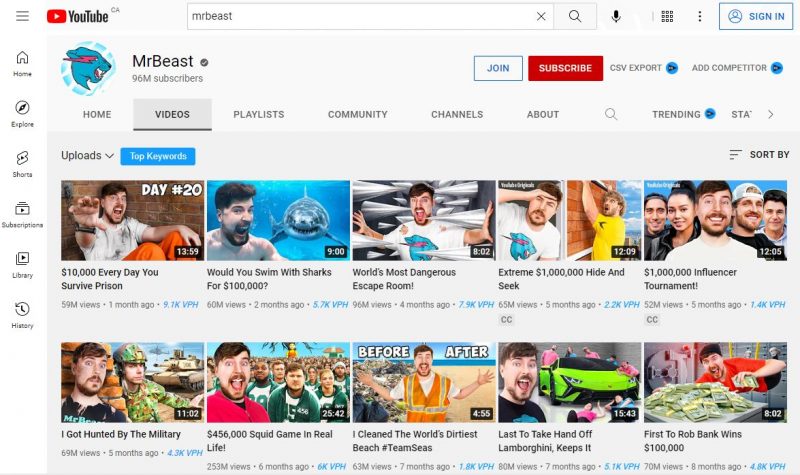The width and height of the screenshot is (800, 475).
Task: Open the Trending tab
Action: point(683,114)
